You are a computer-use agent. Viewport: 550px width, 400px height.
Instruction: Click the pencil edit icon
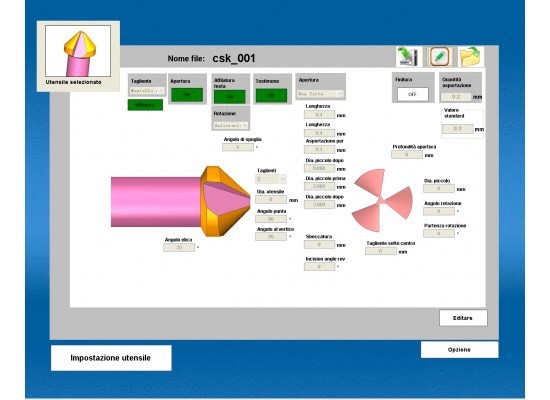[x=439, y=56]
